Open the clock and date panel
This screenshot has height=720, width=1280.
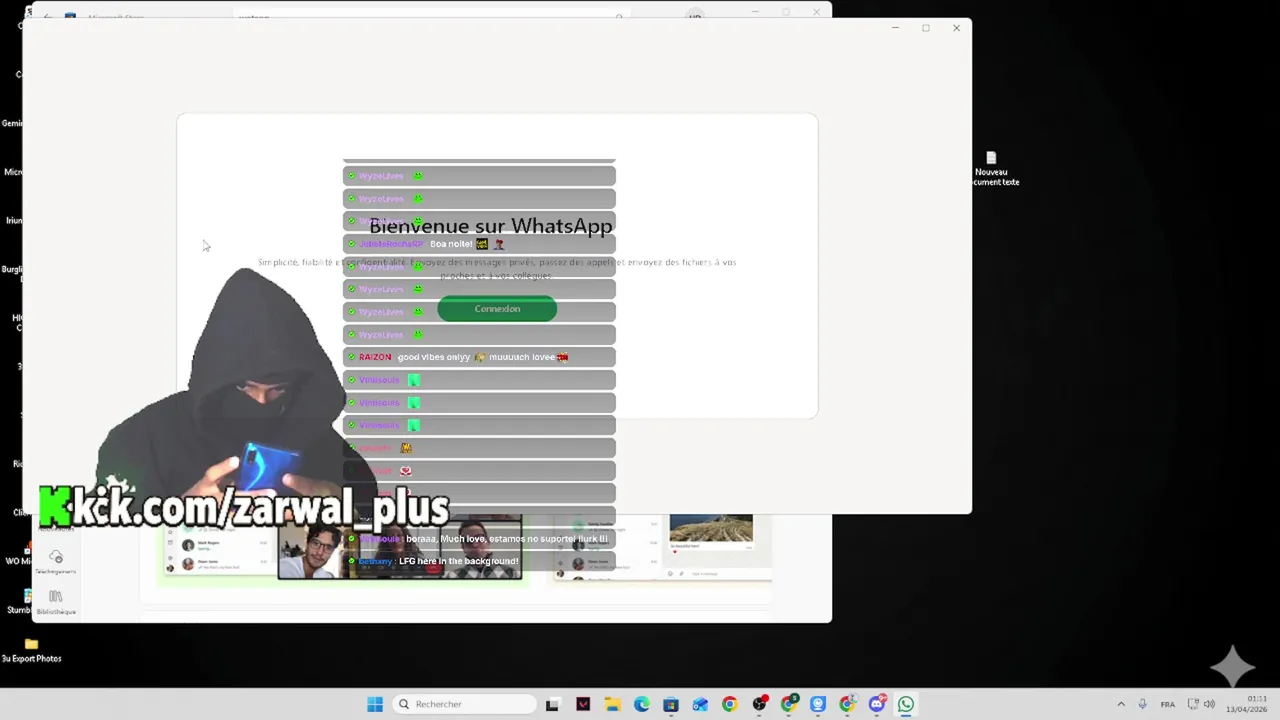point(1248,704)
